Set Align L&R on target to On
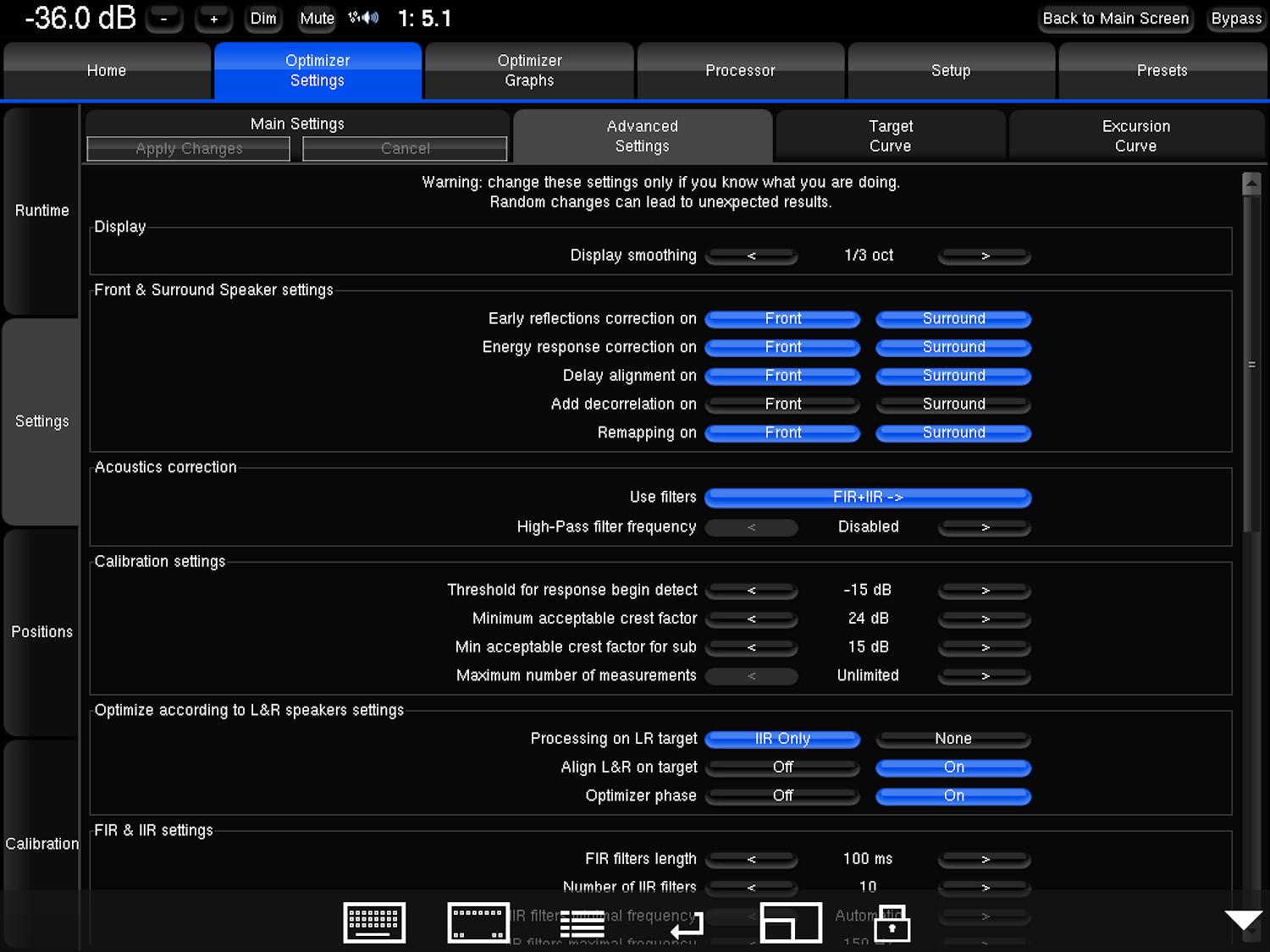The width and height of the screenshot is (1270, 952). (953, 768)
